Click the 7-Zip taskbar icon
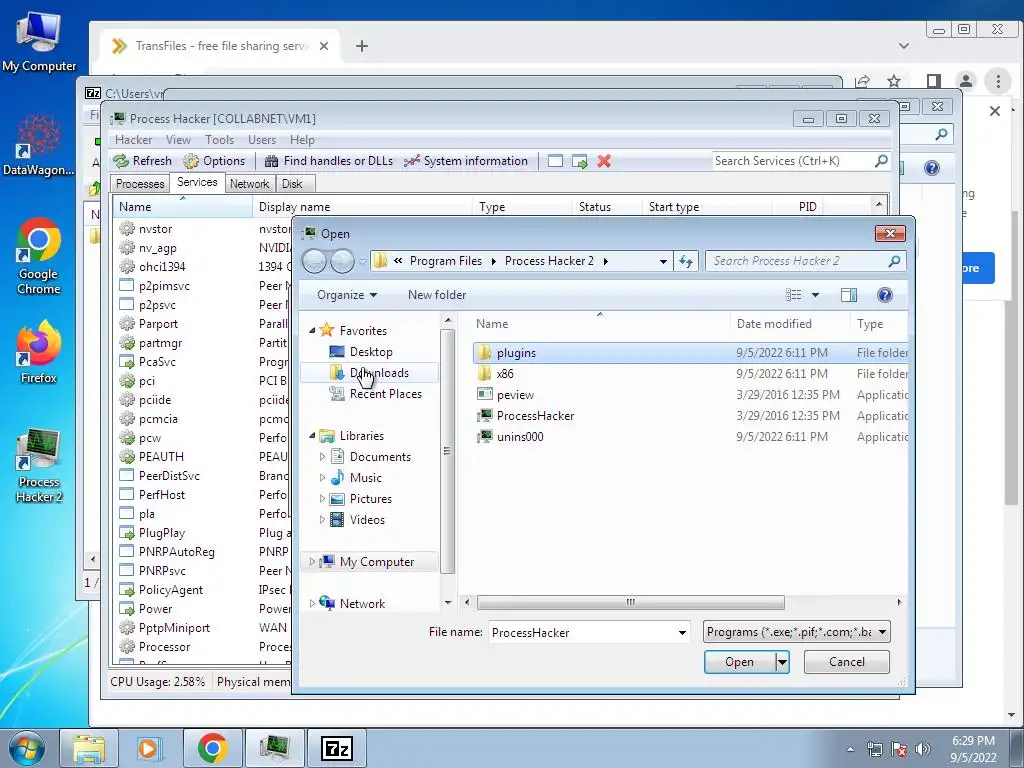This screenshot has width=1024, height=768. [337, 748]
